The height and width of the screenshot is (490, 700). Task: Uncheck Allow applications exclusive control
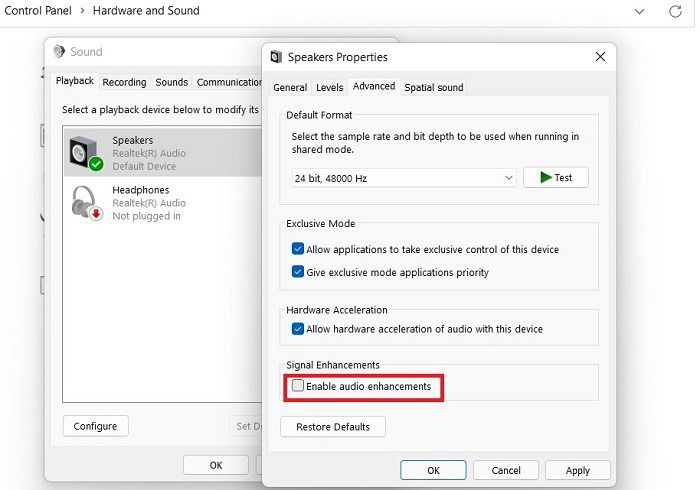click(297, 248)
